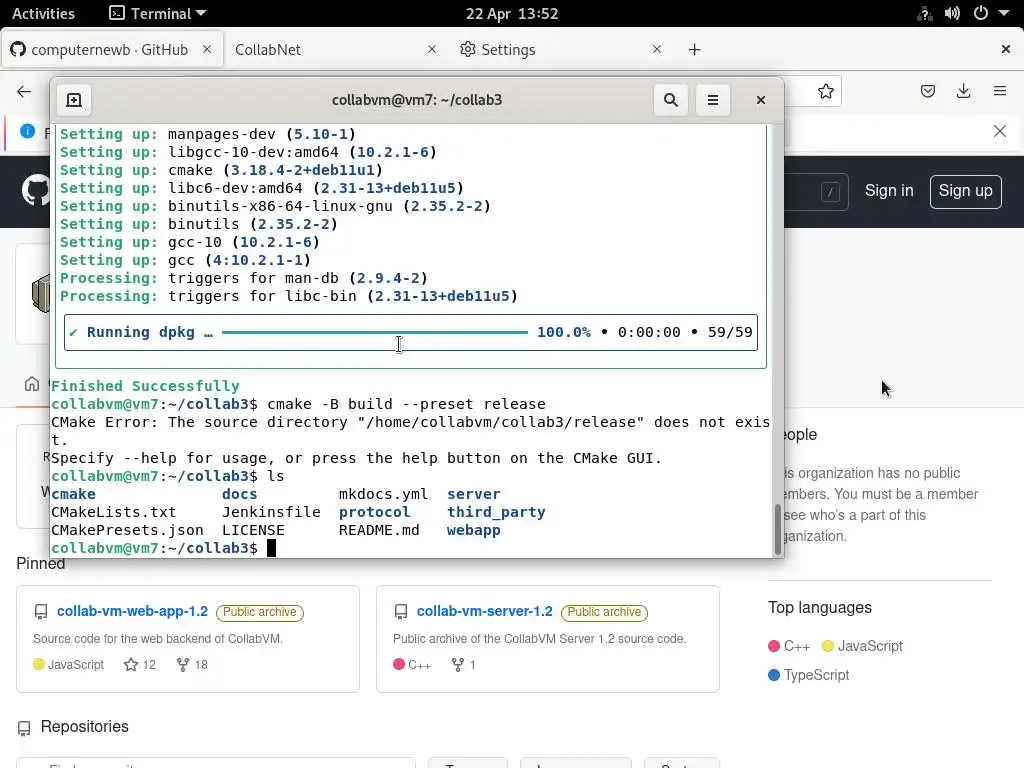View the 12 stargazers of collab-vm-web-app-1.2
Image resolution: width=1024 pixels, height=768 pixels.
[x=140, y=665]
